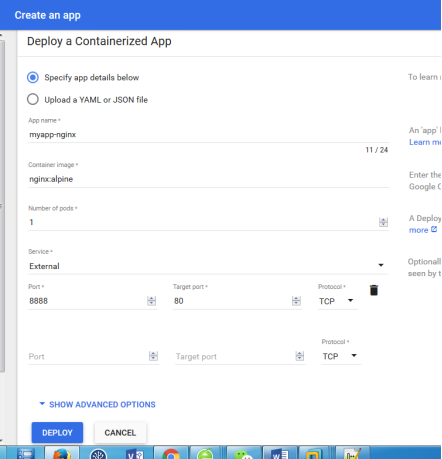Screen dimensions: 442x459
Task: Click the '11 / 24' character counter
Action: 377,150
